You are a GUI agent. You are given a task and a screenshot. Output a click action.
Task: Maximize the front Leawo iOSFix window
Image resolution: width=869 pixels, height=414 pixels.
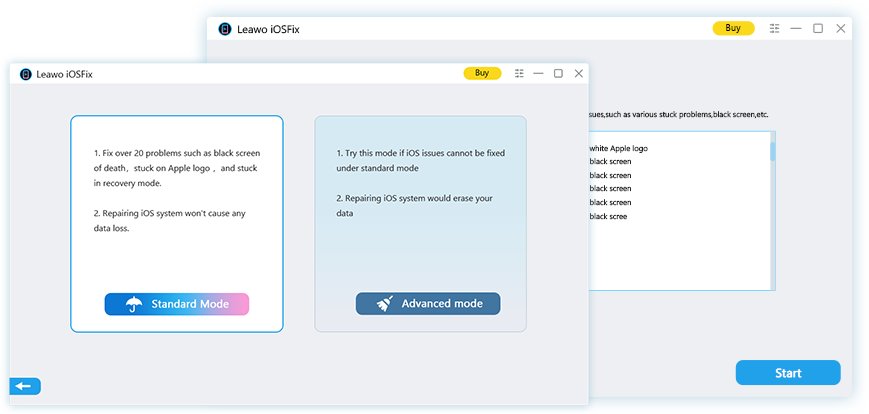pyautogui.click(x=558, y=73)
